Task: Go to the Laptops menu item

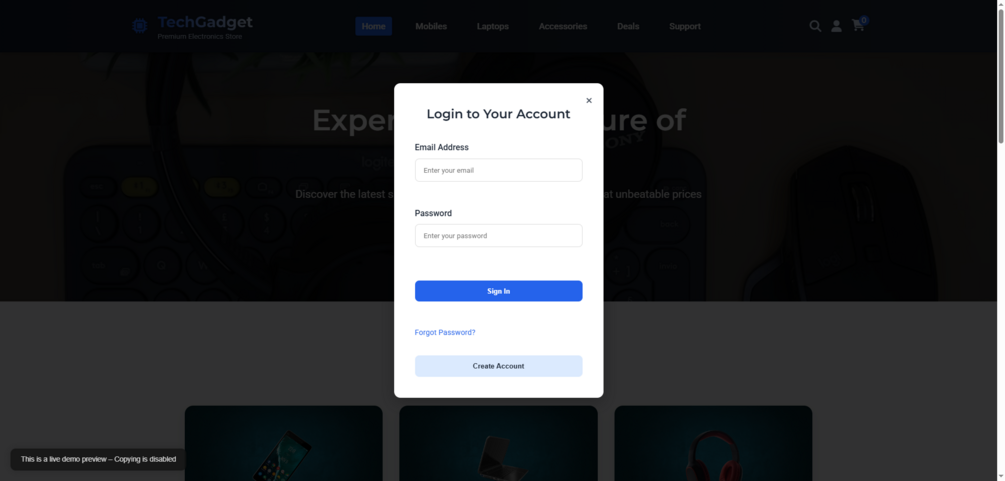Action: [493, 26]
